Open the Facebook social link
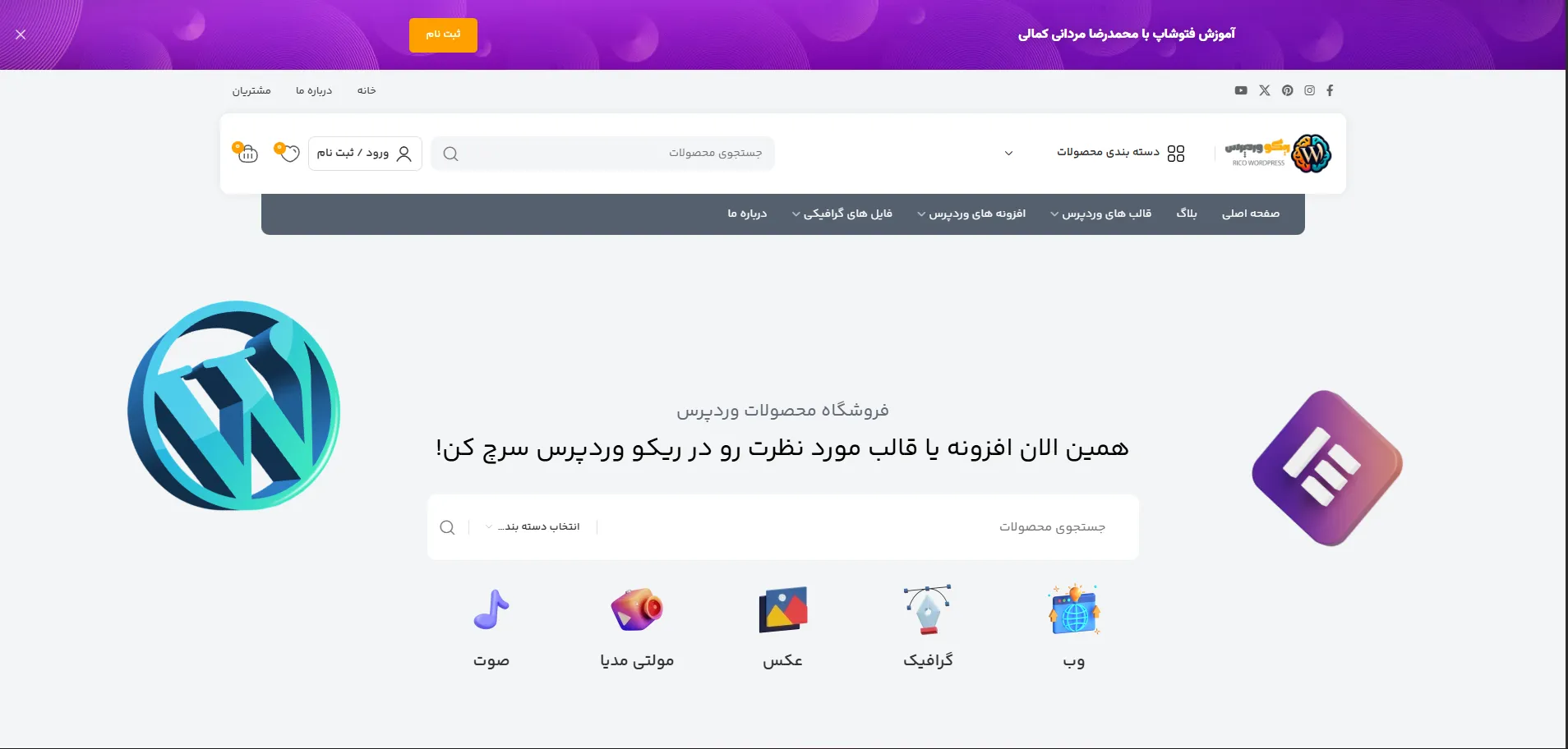The image size is (1568, 749). pyautogui.click(x=1330, y=90)
